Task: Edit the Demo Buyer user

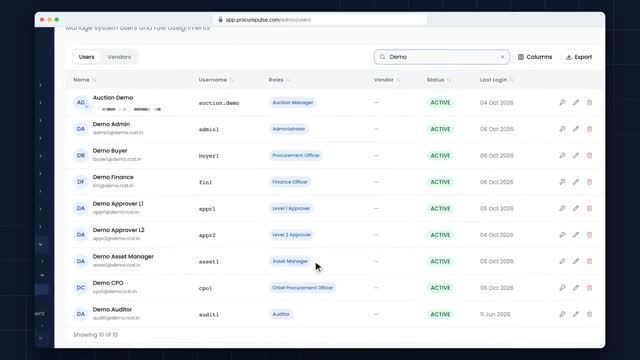Action: click(x=576, y=156)
